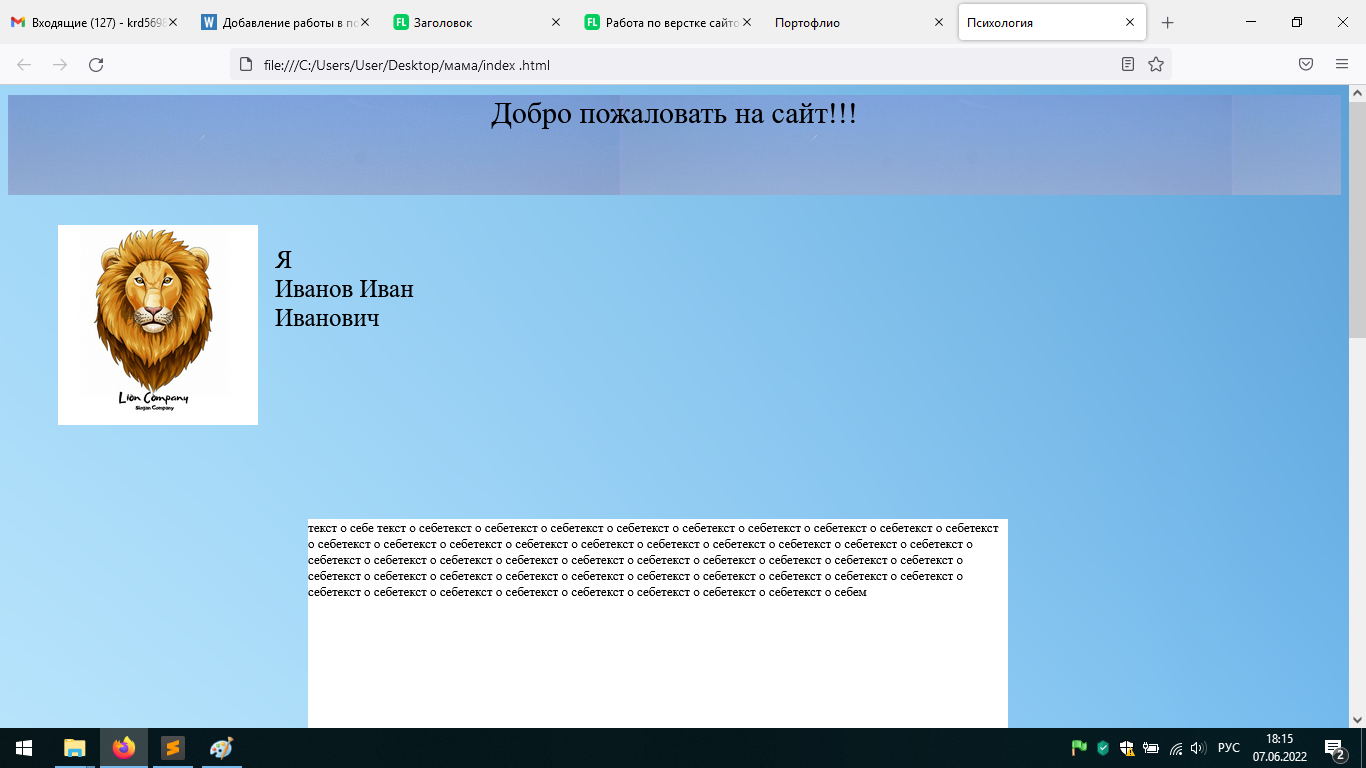Click the Windows Security tray icon
The width and height of the screenshot is (1366, 768).
coord(1127,748)
